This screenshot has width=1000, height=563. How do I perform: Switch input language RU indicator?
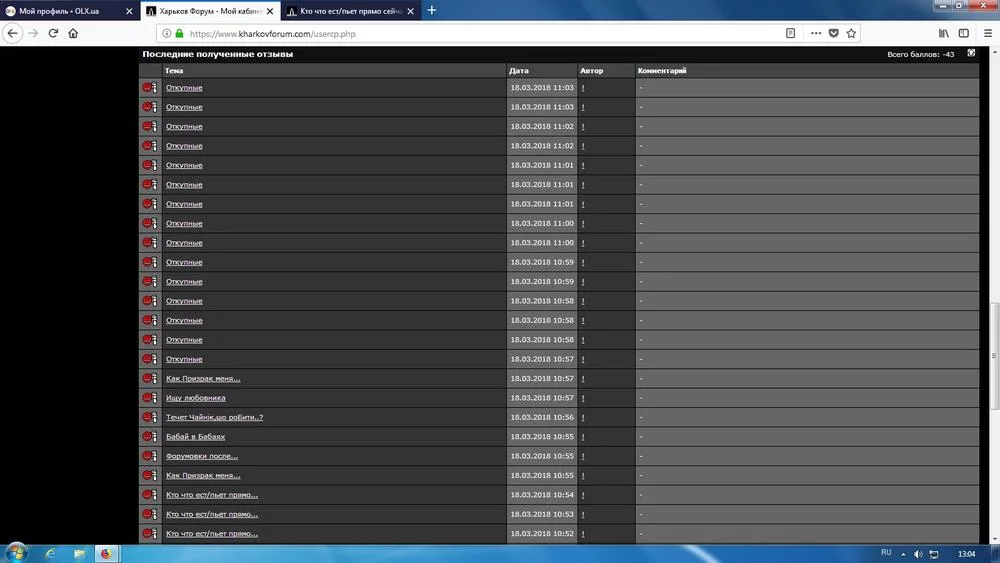(886, 552)
